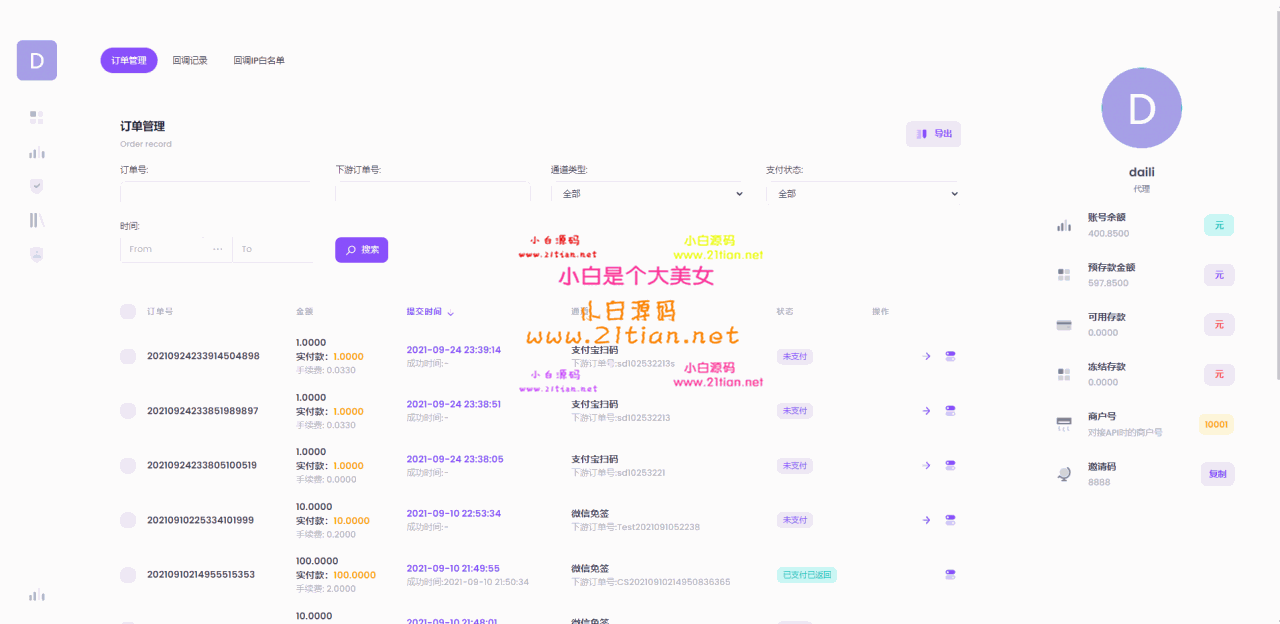Screen dimensions: 1280x624
Task: Open the books library sidebar icon
Action: click(37, 220)
